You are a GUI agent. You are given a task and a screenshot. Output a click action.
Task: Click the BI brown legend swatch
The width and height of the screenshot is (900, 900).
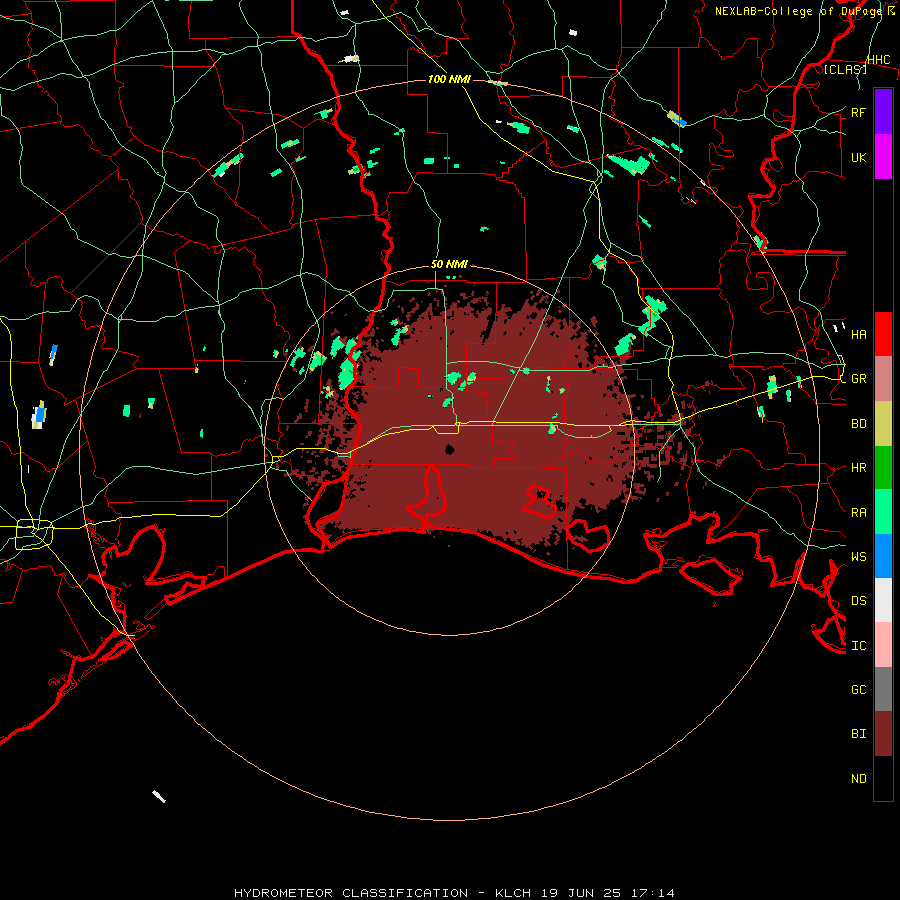coord(883,734)
